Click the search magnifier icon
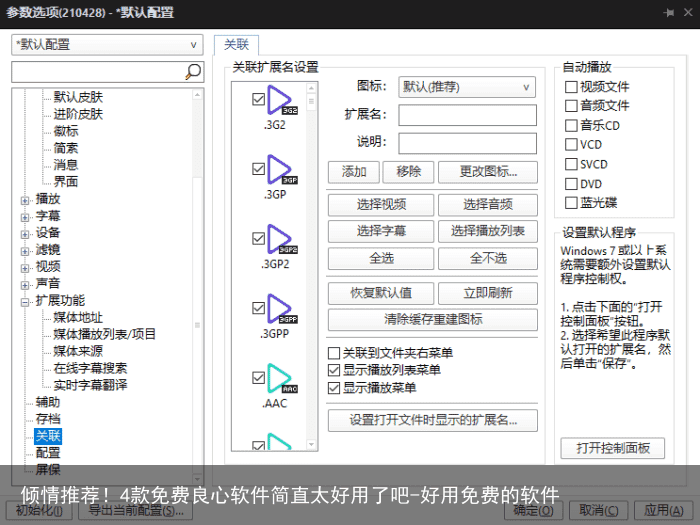 (x=193, y=72)
